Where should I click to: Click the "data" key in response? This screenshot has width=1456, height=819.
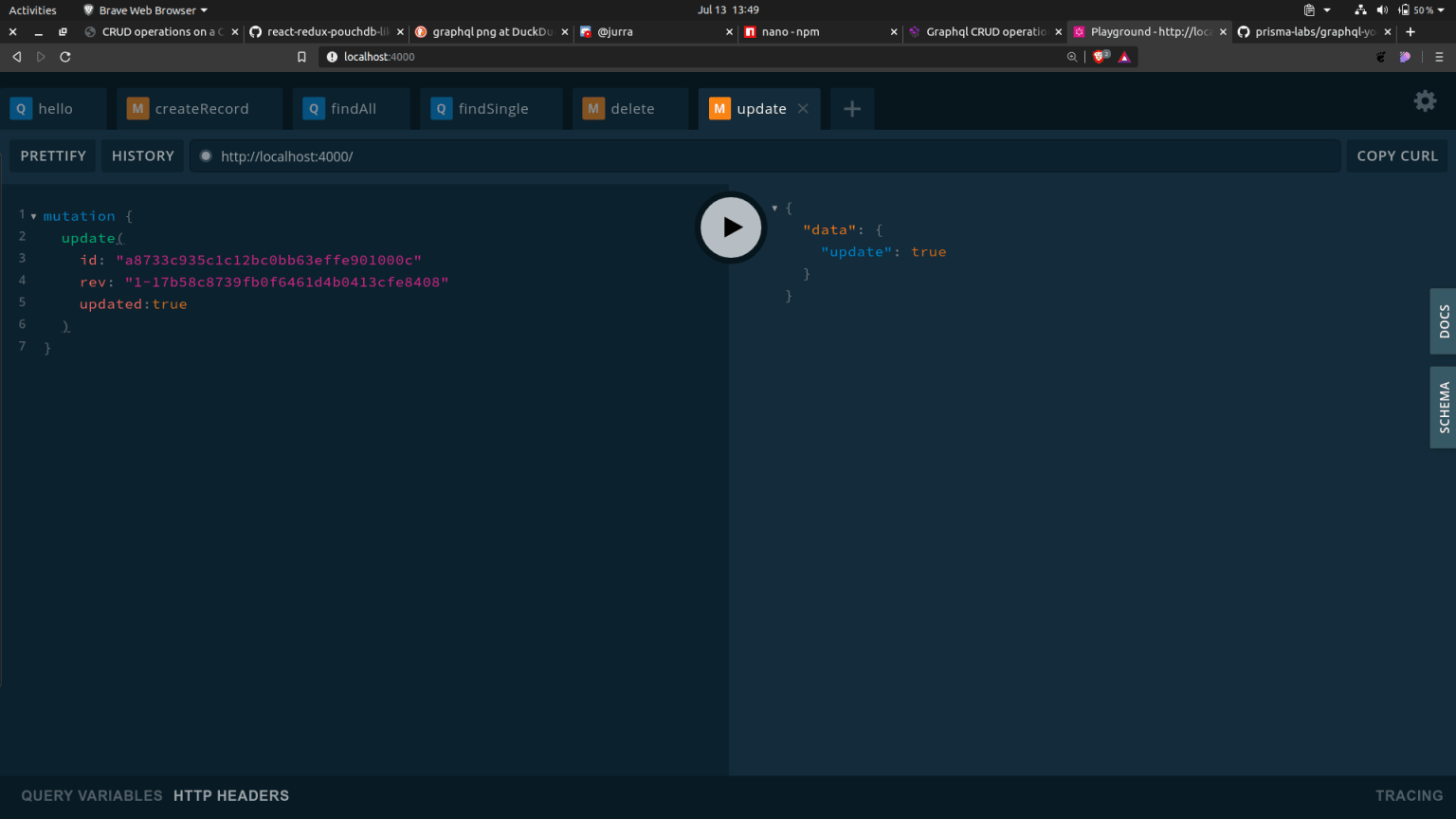(829, 230)
